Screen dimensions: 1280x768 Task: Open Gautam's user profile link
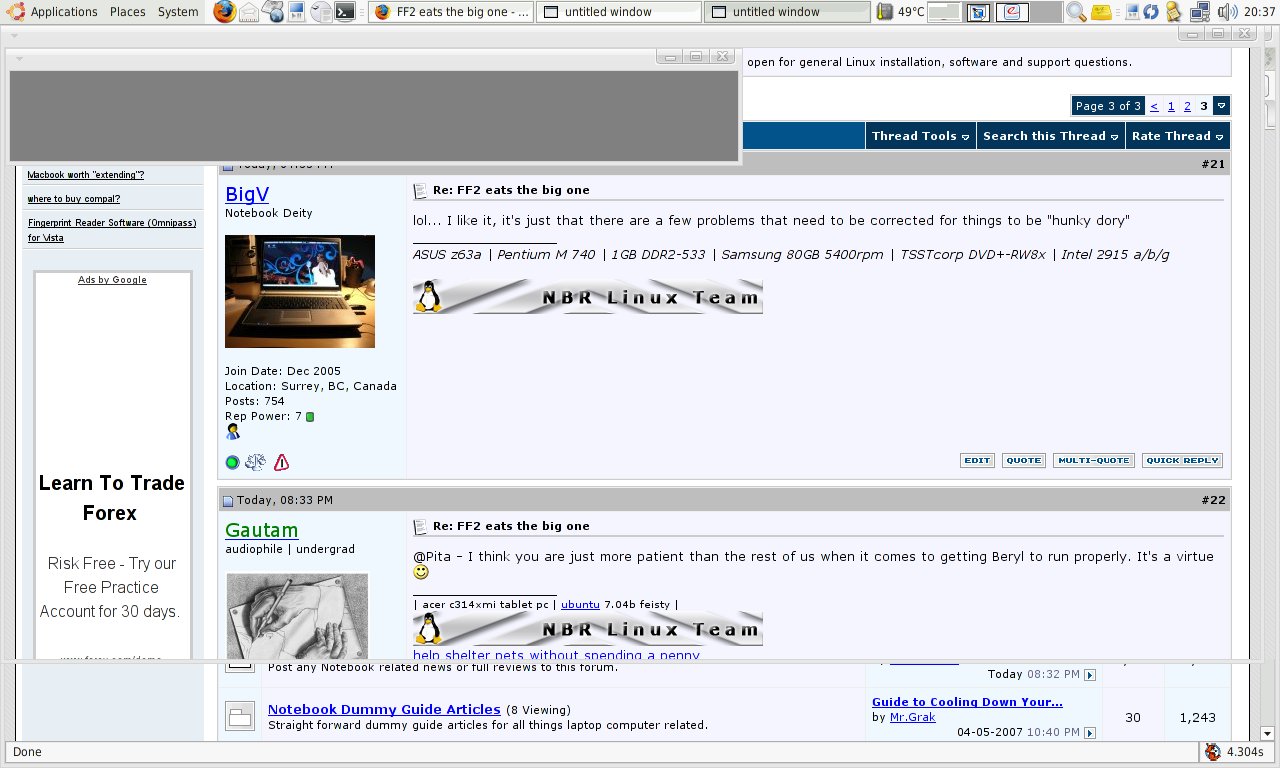point(262,530)
